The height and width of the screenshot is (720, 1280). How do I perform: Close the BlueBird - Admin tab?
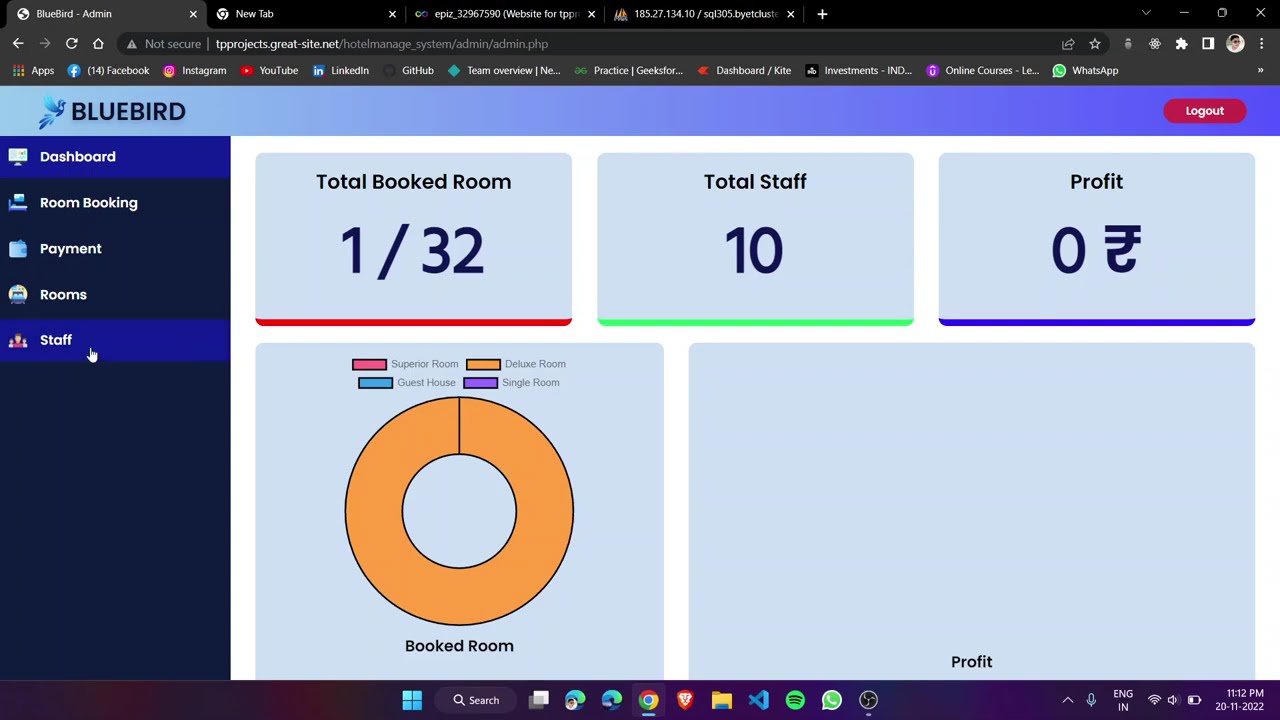coord(193,14)
